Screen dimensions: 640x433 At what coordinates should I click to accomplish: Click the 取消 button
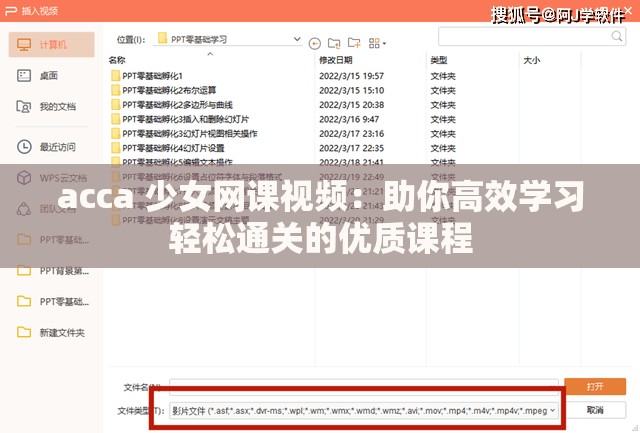tap(595, 410)
